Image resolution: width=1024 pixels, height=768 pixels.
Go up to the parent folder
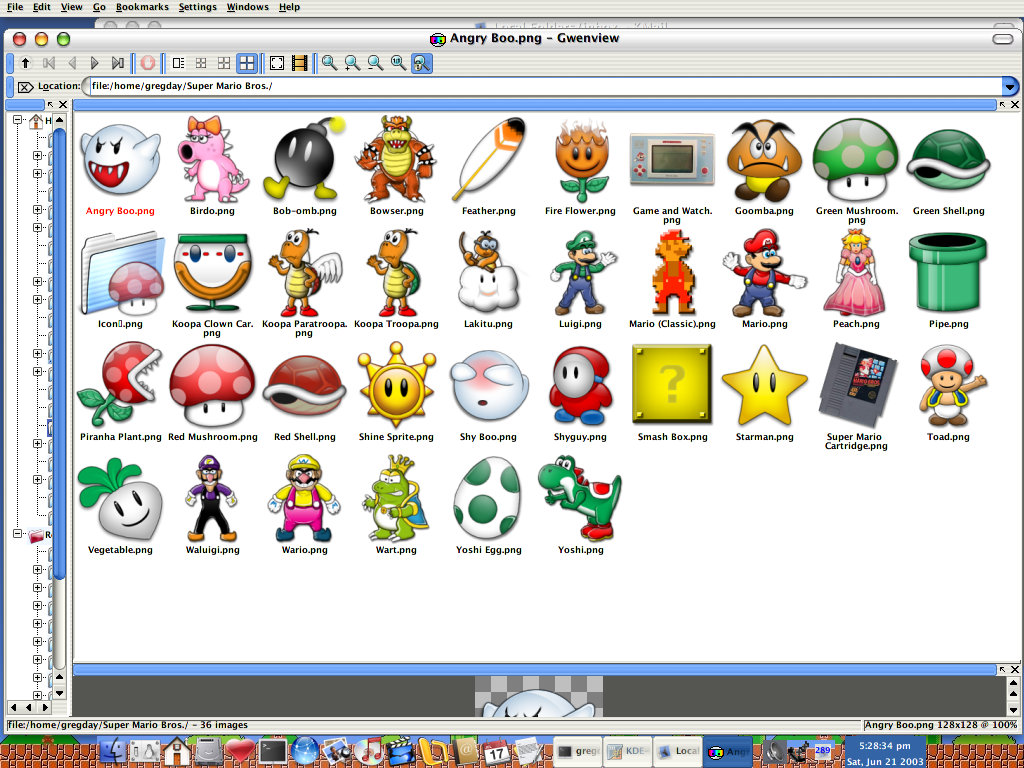pyautogui.click(x=25, y=63)
